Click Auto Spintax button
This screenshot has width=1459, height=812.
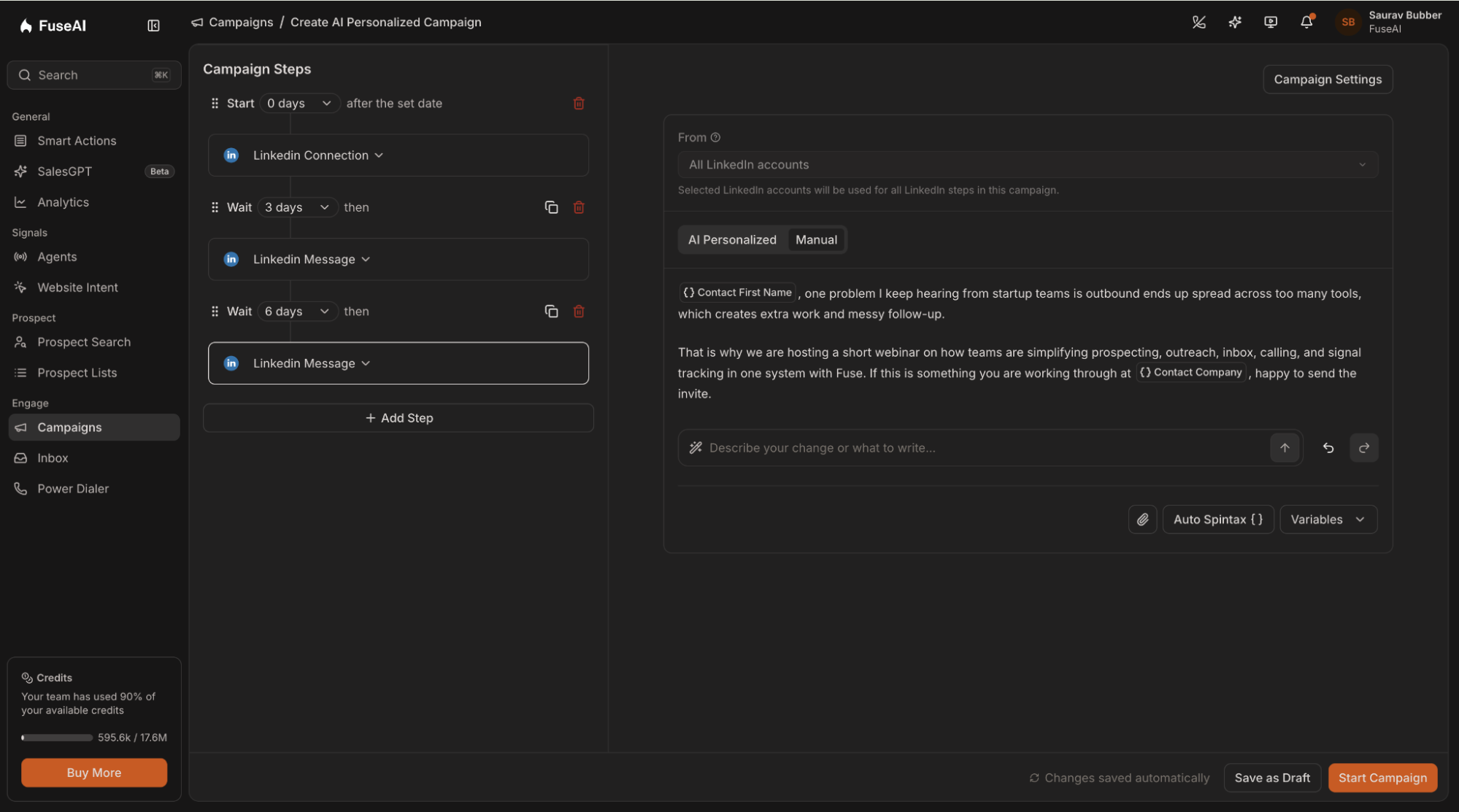pyautogui.click(x=1218, y=519)
